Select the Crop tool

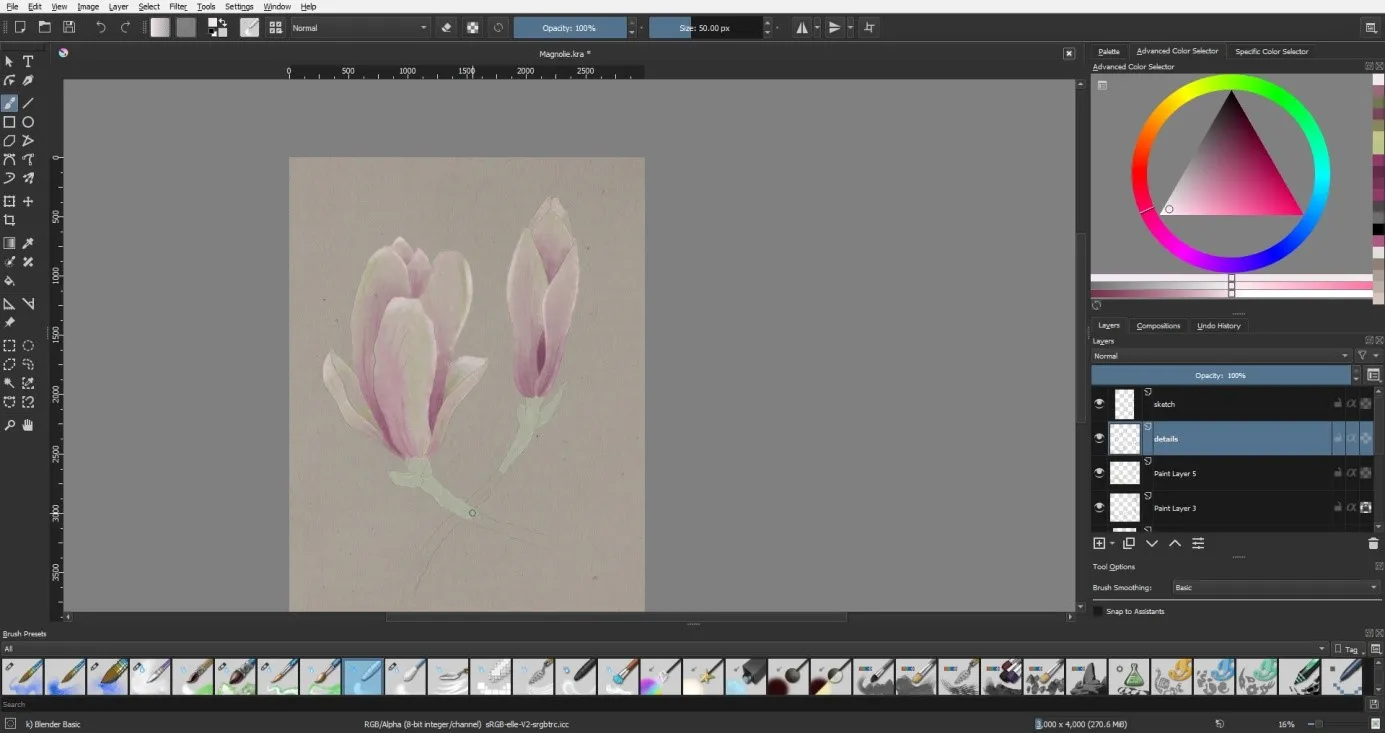[x=9, y=220]
